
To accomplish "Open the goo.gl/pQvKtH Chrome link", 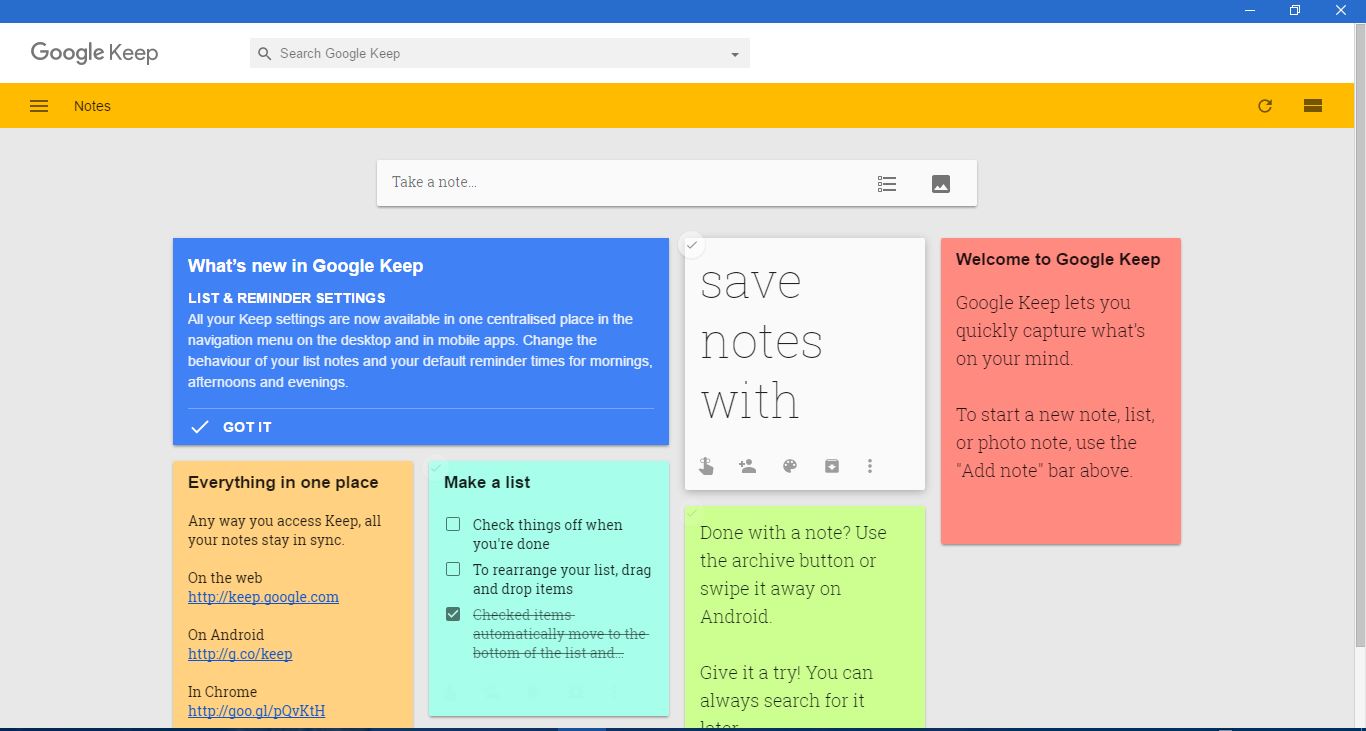I will pos(256,711).
